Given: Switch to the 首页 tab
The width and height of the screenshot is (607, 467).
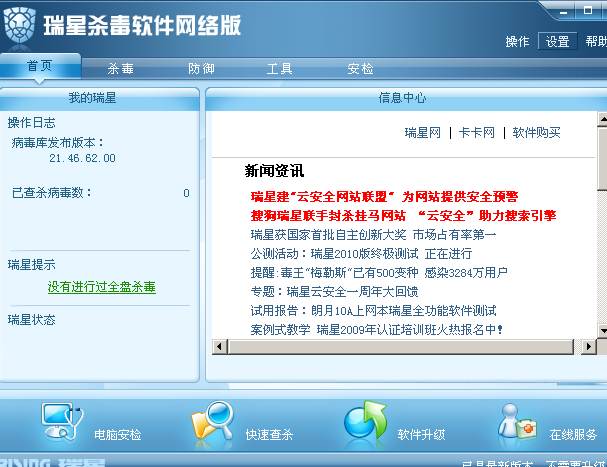Looking at the screenshot, I should pyautogui.click(x=39, y=66).
